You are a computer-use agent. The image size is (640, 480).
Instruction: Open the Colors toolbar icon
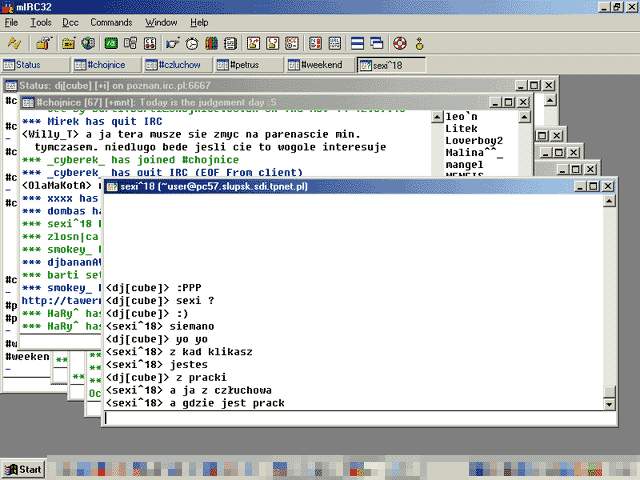(x=211, y=43)
